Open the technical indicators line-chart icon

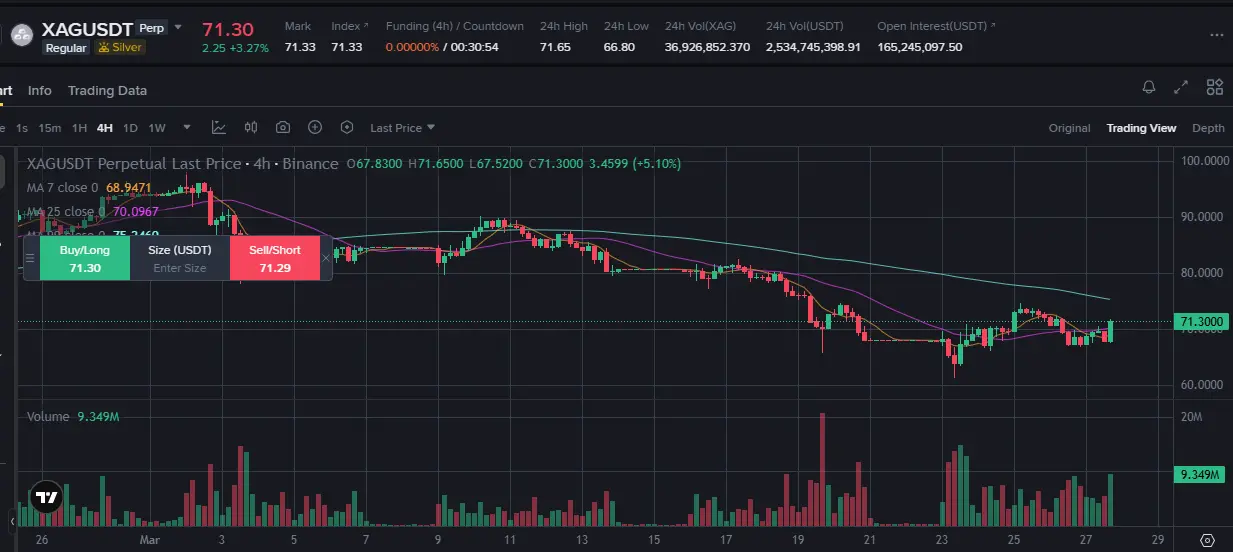[x=219, y=127]
